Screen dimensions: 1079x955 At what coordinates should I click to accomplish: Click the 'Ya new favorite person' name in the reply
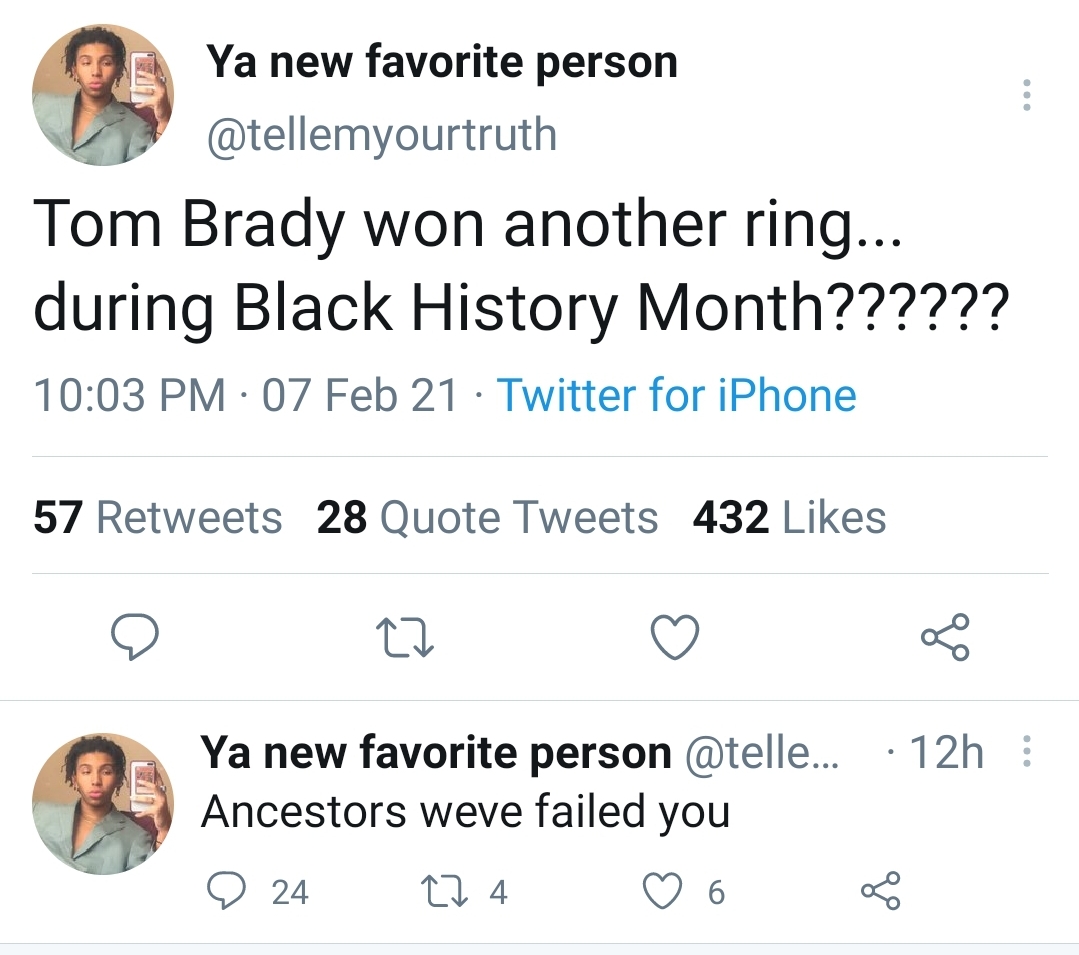(x=436, y=752)
